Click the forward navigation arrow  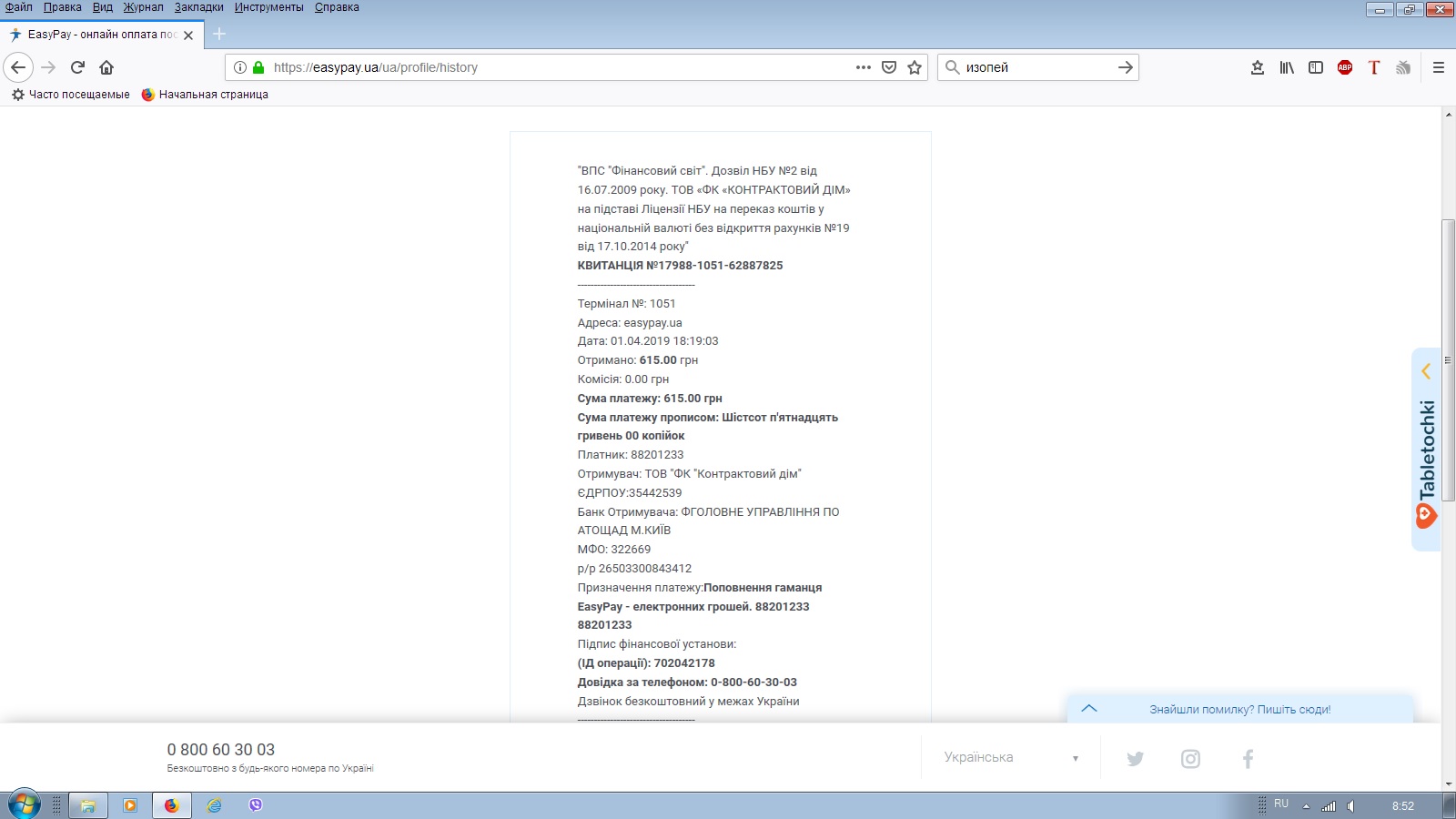(49, 67)
